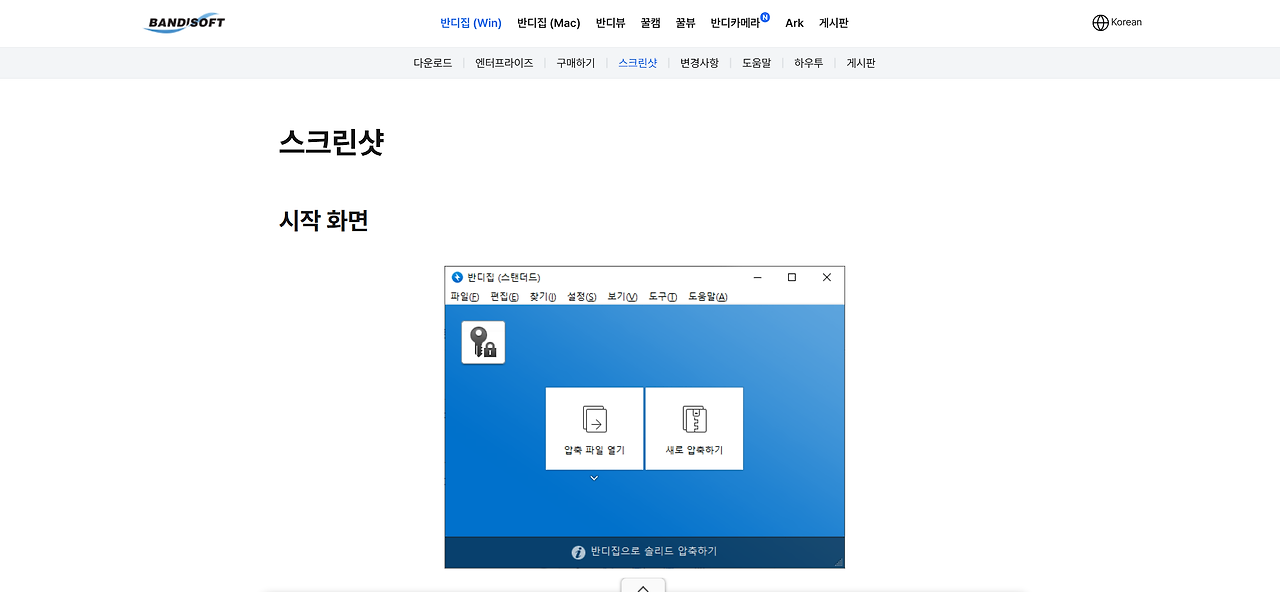Image resolution: width=1280 pixels, height=592 pixels.
Task: Select the 도움말 sub-menu link
Action: coord(756,63)
